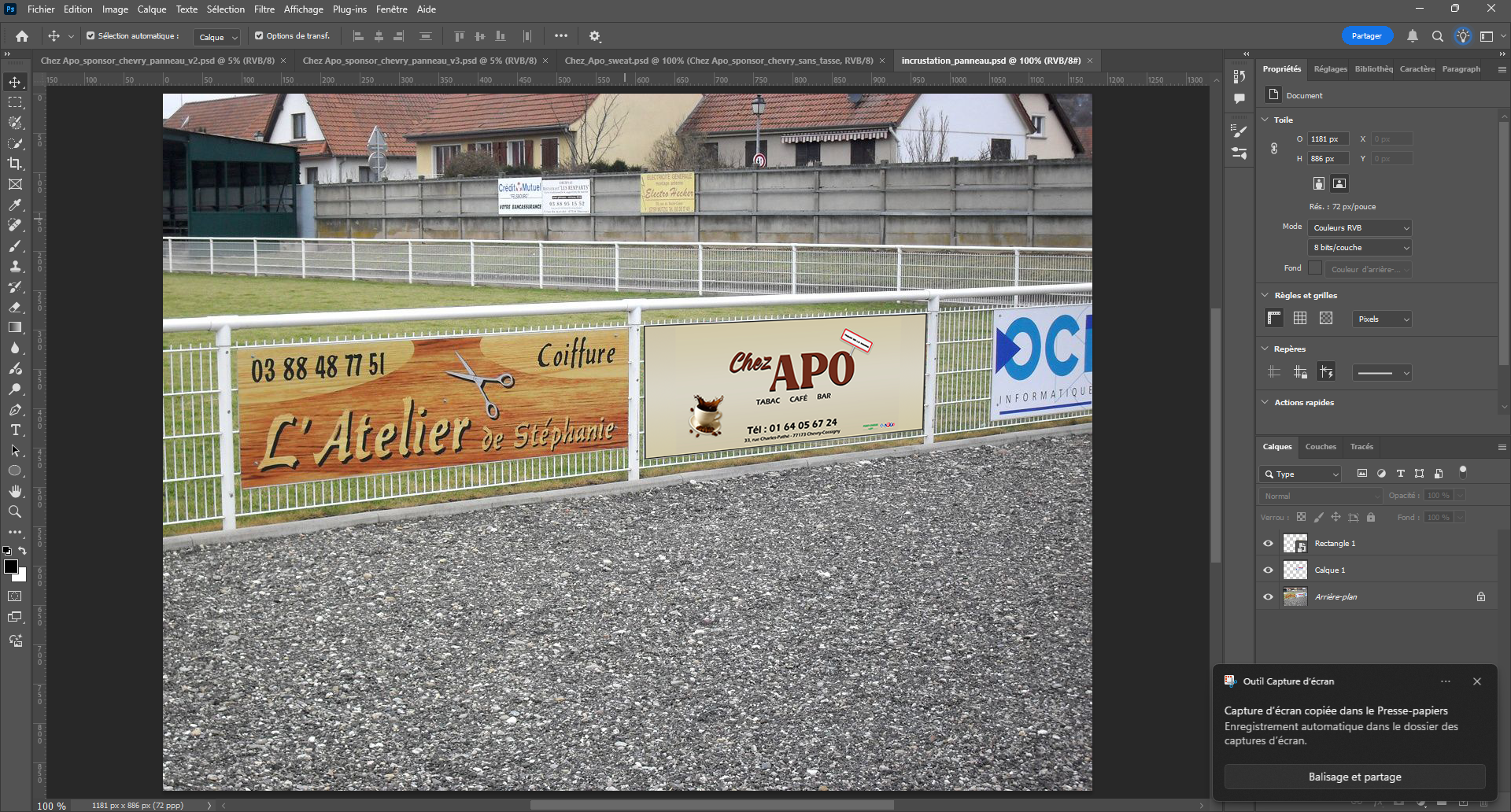The image size is (1511, 812).
Task: Select the Hand tool
Action: click(x=15, y=491)
